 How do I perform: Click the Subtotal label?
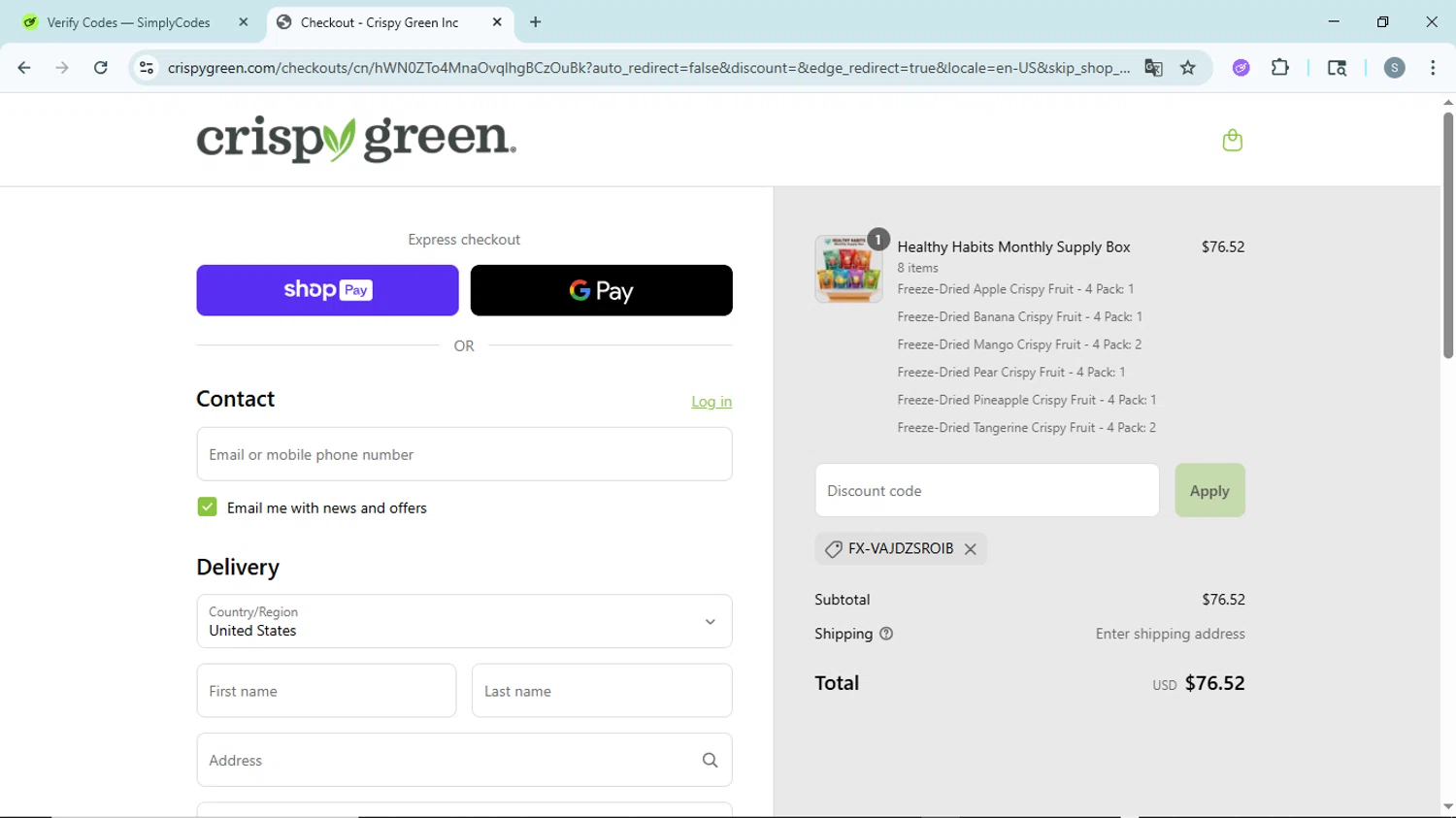click(x=843, y=600)
